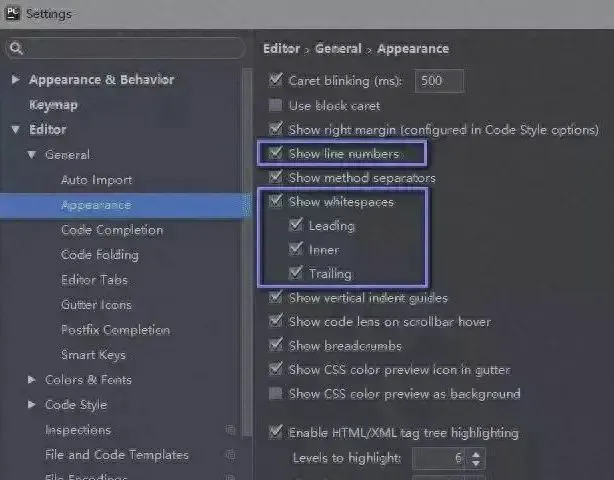614x480 pixels.
Task: Toggle Show method separators
Action: [x=276, y=178]
